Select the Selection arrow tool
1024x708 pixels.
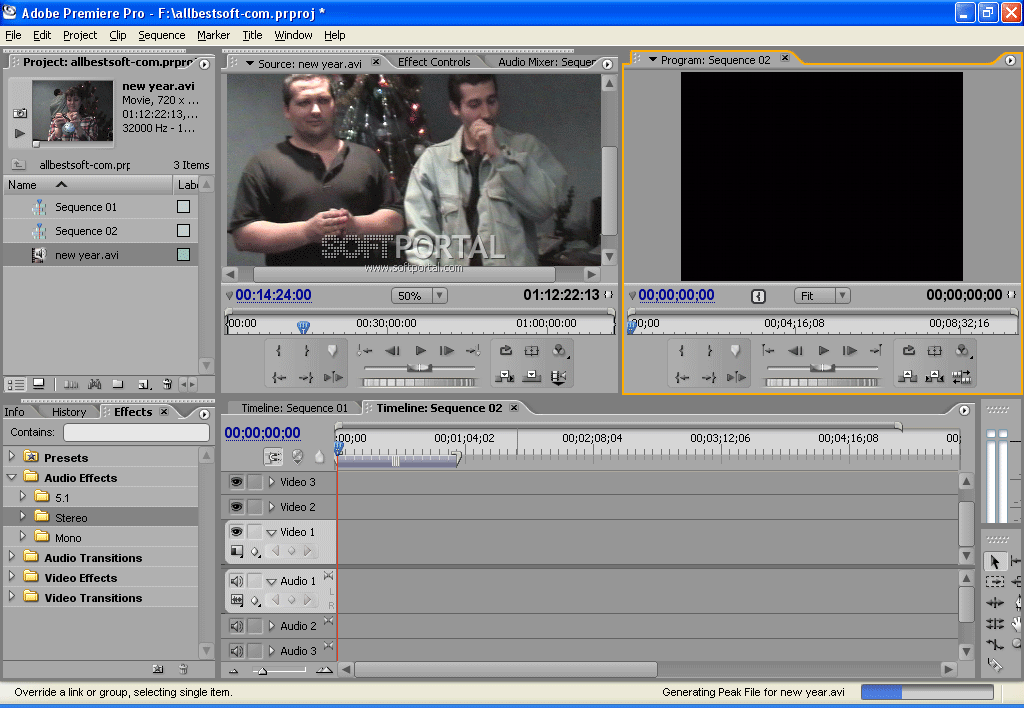pyautogui.click(x=995, y=562)
